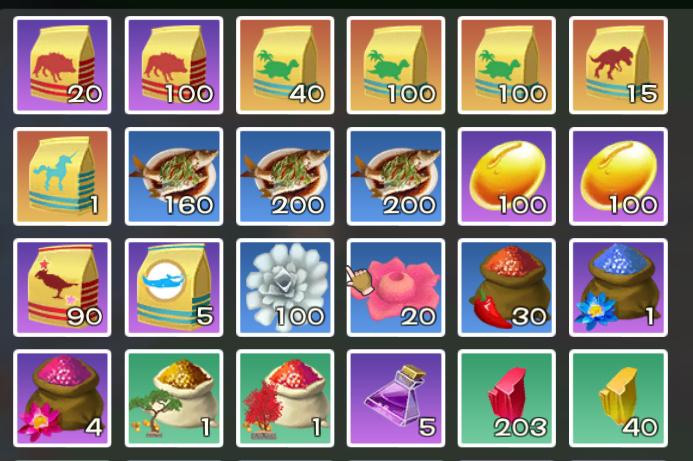The image size is (693, 461).
Task: Pick the unicorn feed bag with quantity 1
Action: click(x=62, y=177)
